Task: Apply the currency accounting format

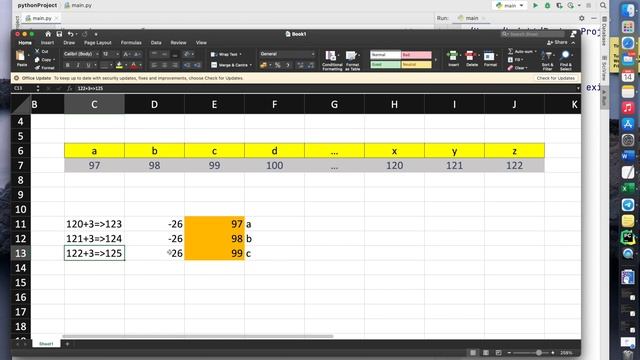Action: click(263, 65)
